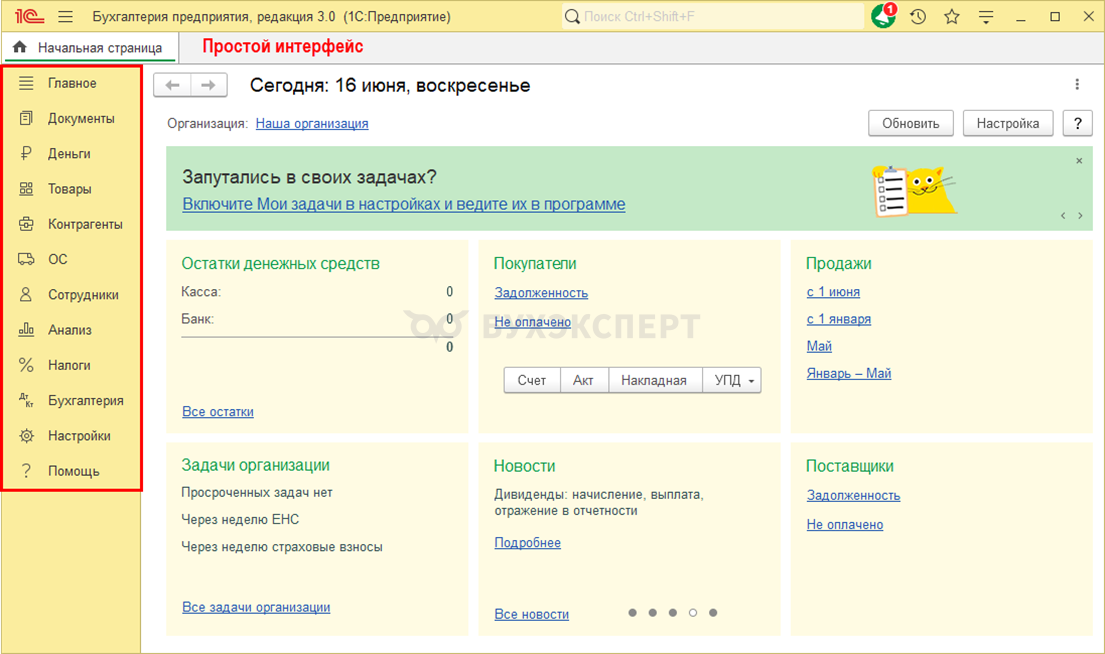Image resolution: width=1105 pixels, height=654 pixels.
Task: View sales с 1 января
Action: (839, 319)
